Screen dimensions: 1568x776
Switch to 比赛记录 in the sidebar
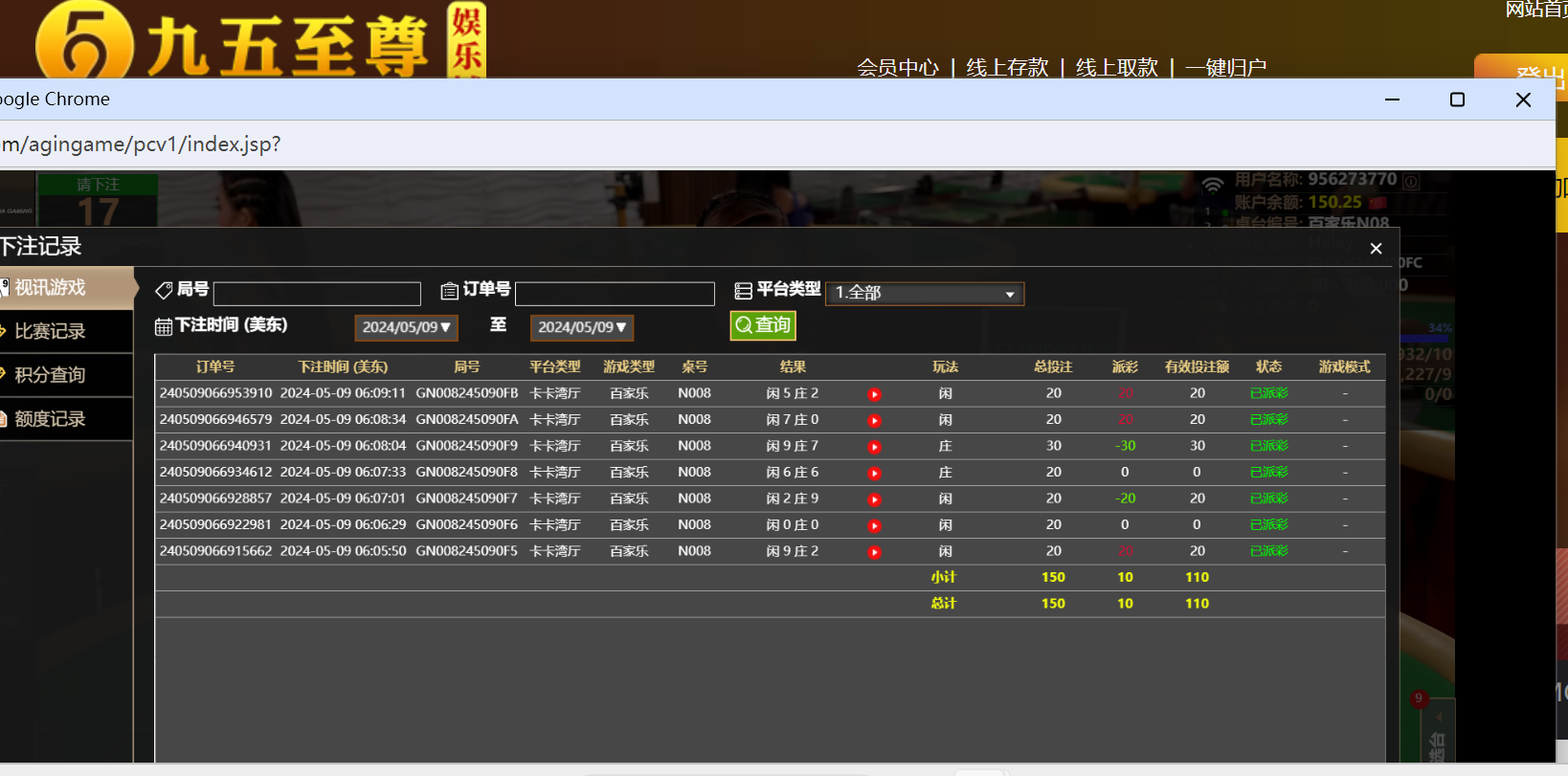coord(66,331)
